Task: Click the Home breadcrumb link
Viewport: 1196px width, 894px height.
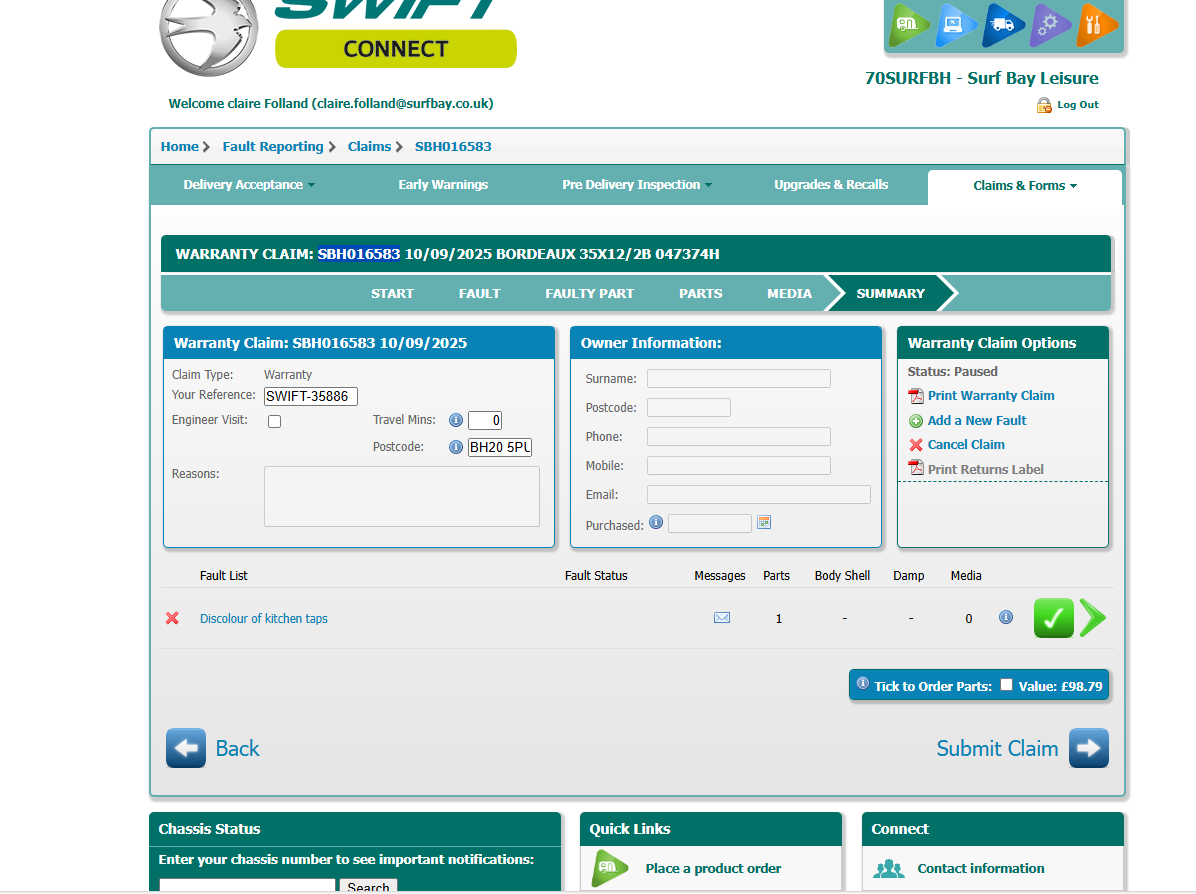Action: 179,146
